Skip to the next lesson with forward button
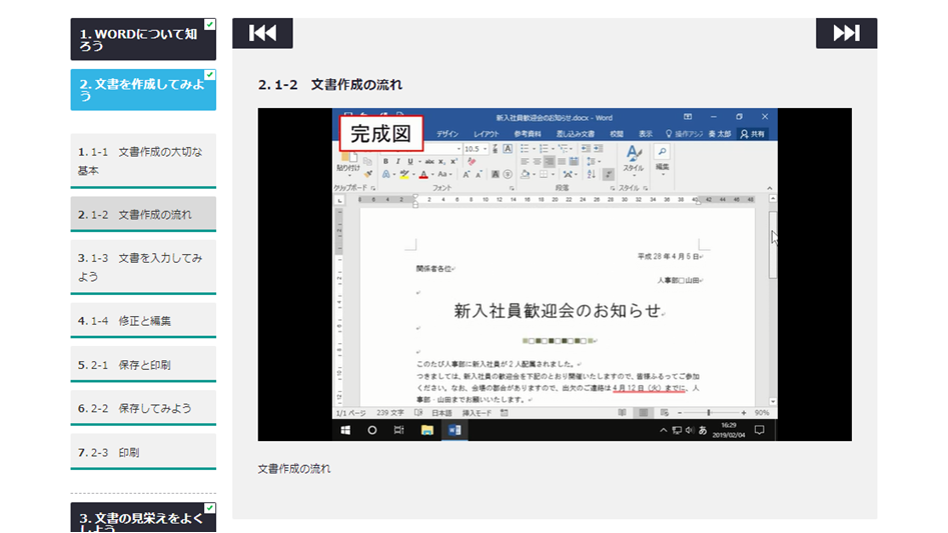Viewport: 948px width, 533px height. click(x=846, y=33)
